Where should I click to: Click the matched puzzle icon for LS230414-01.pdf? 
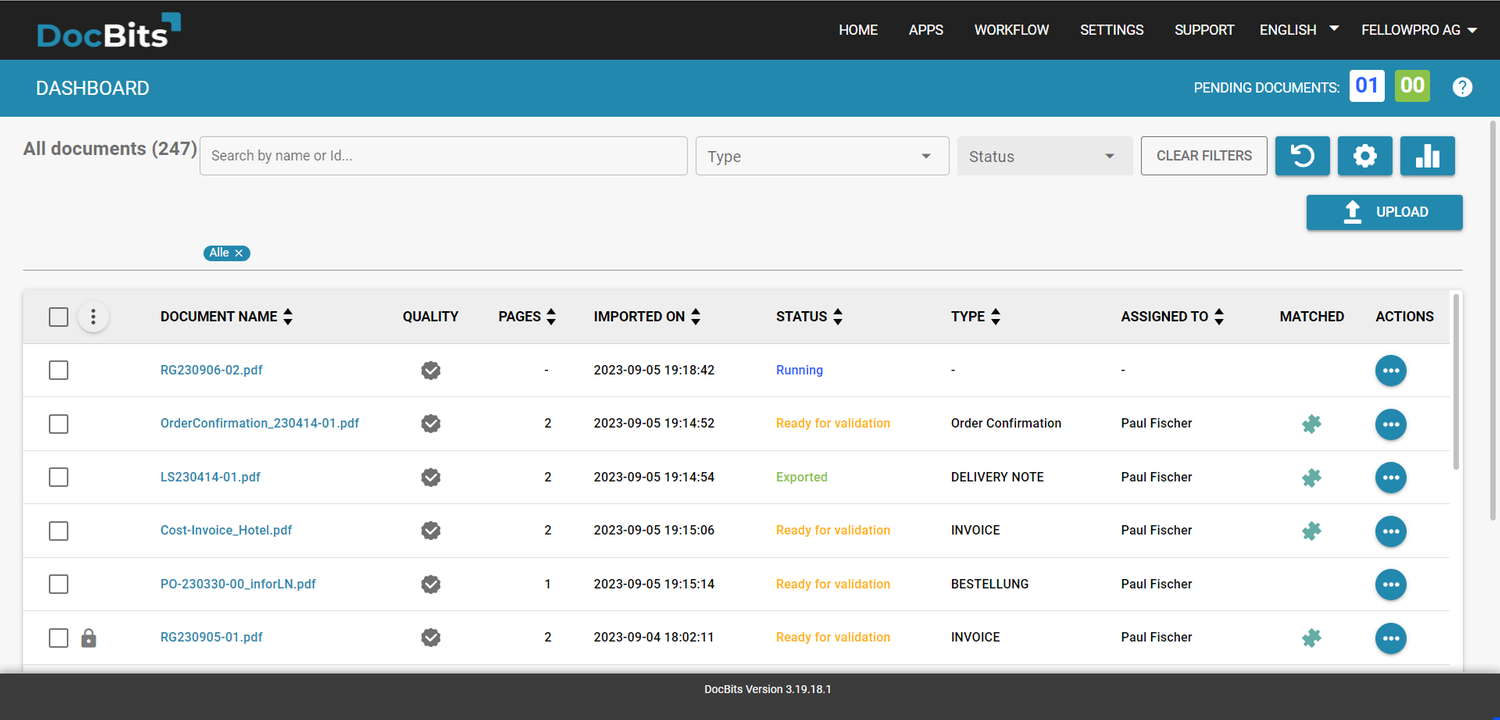coord(1311,477)
